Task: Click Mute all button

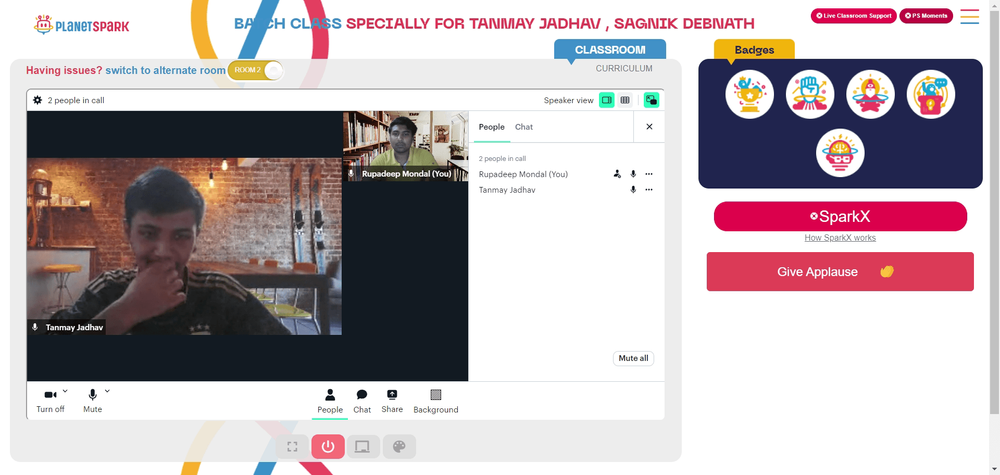Action: (x=633, y=358)
